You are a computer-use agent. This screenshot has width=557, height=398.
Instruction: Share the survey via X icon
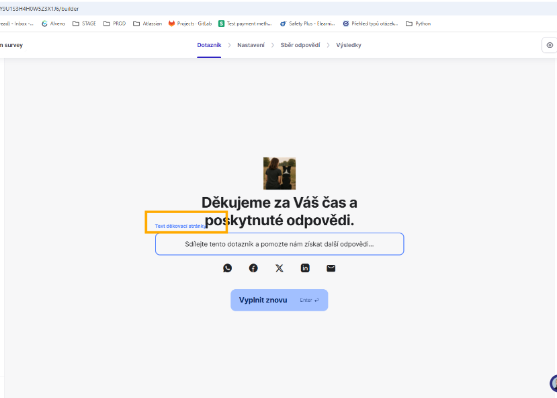(279, 268)
